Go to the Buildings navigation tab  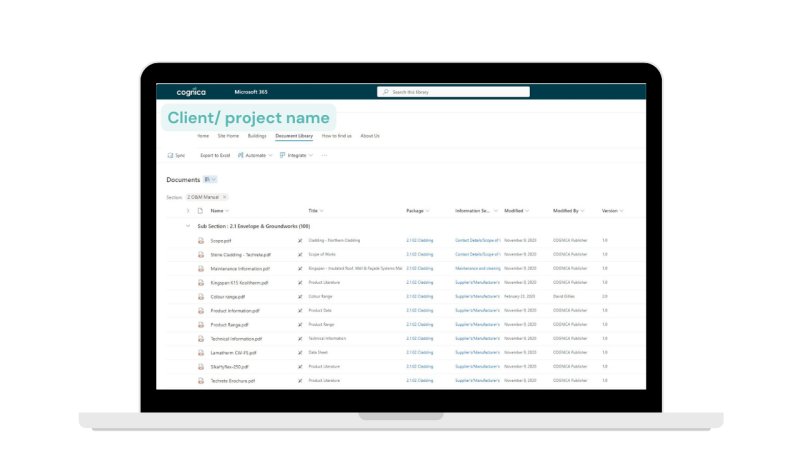[x=257, y=135]
